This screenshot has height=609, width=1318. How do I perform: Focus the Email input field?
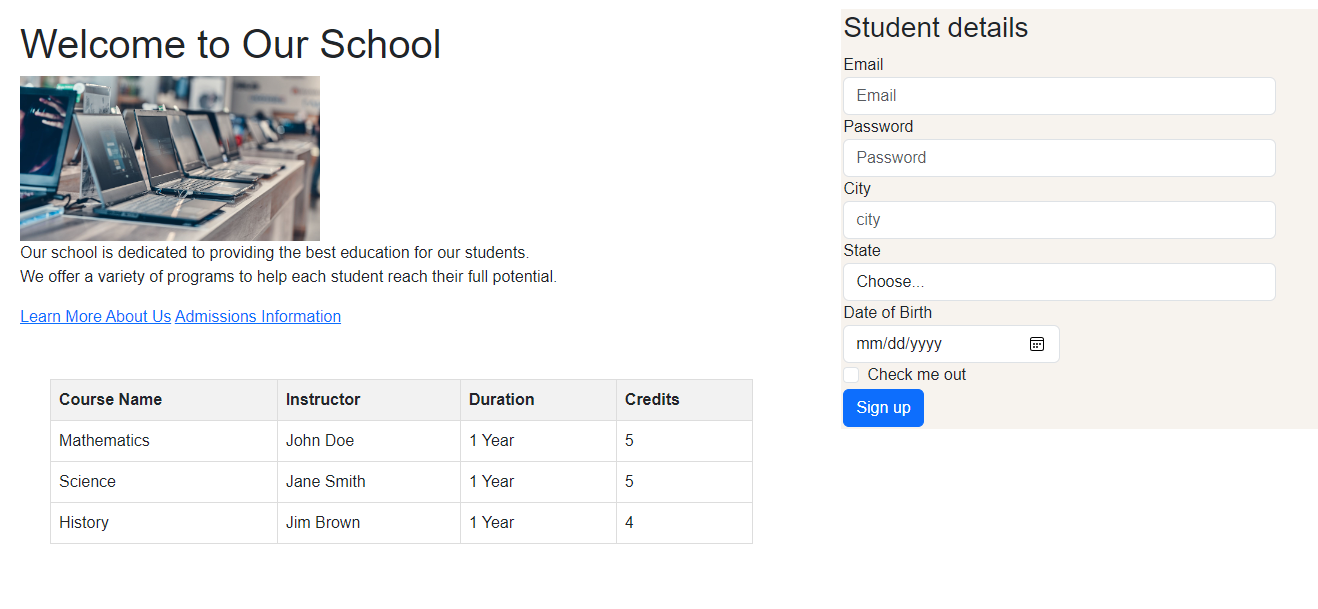tap(1058, 96)
